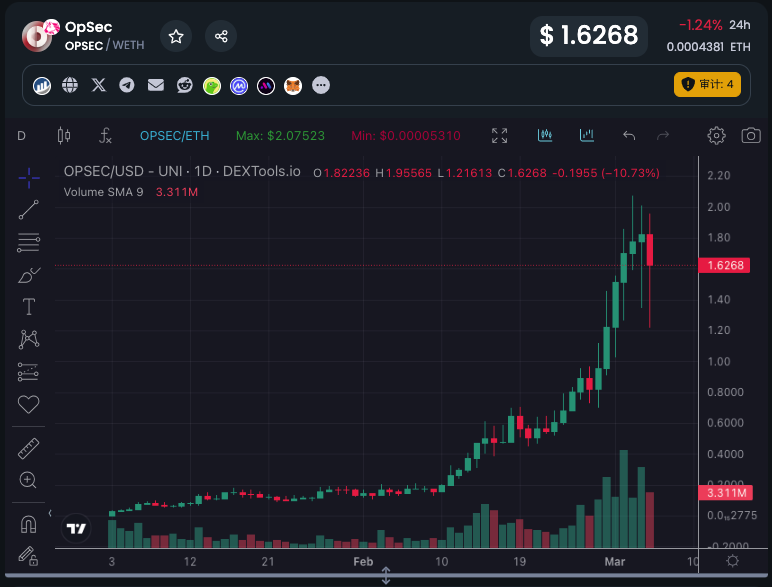Click the Mar date label on axis

[x=614, y=561]
